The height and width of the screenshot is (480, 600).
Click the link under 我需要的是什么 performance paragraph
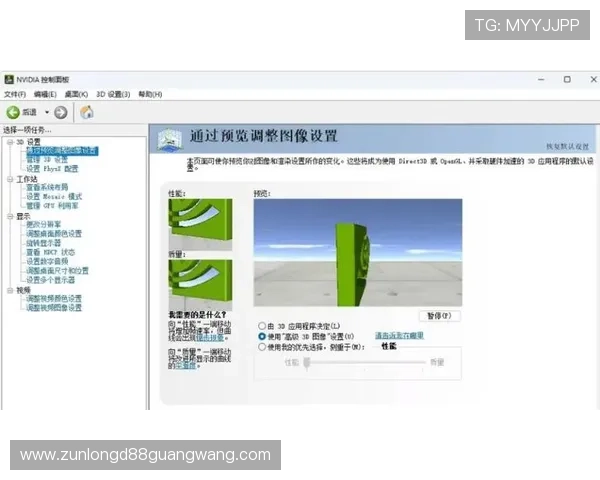tap(210, 338)
